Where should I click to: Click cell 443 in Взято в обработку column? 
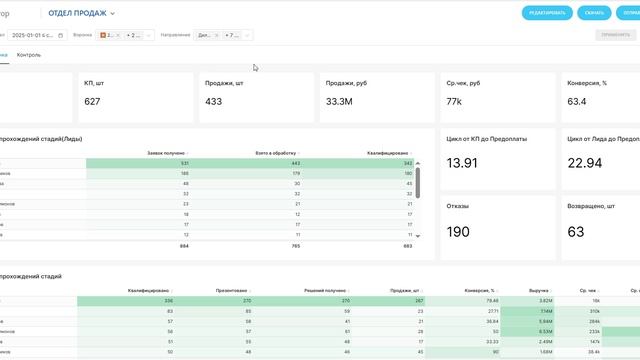coord(296,163)
